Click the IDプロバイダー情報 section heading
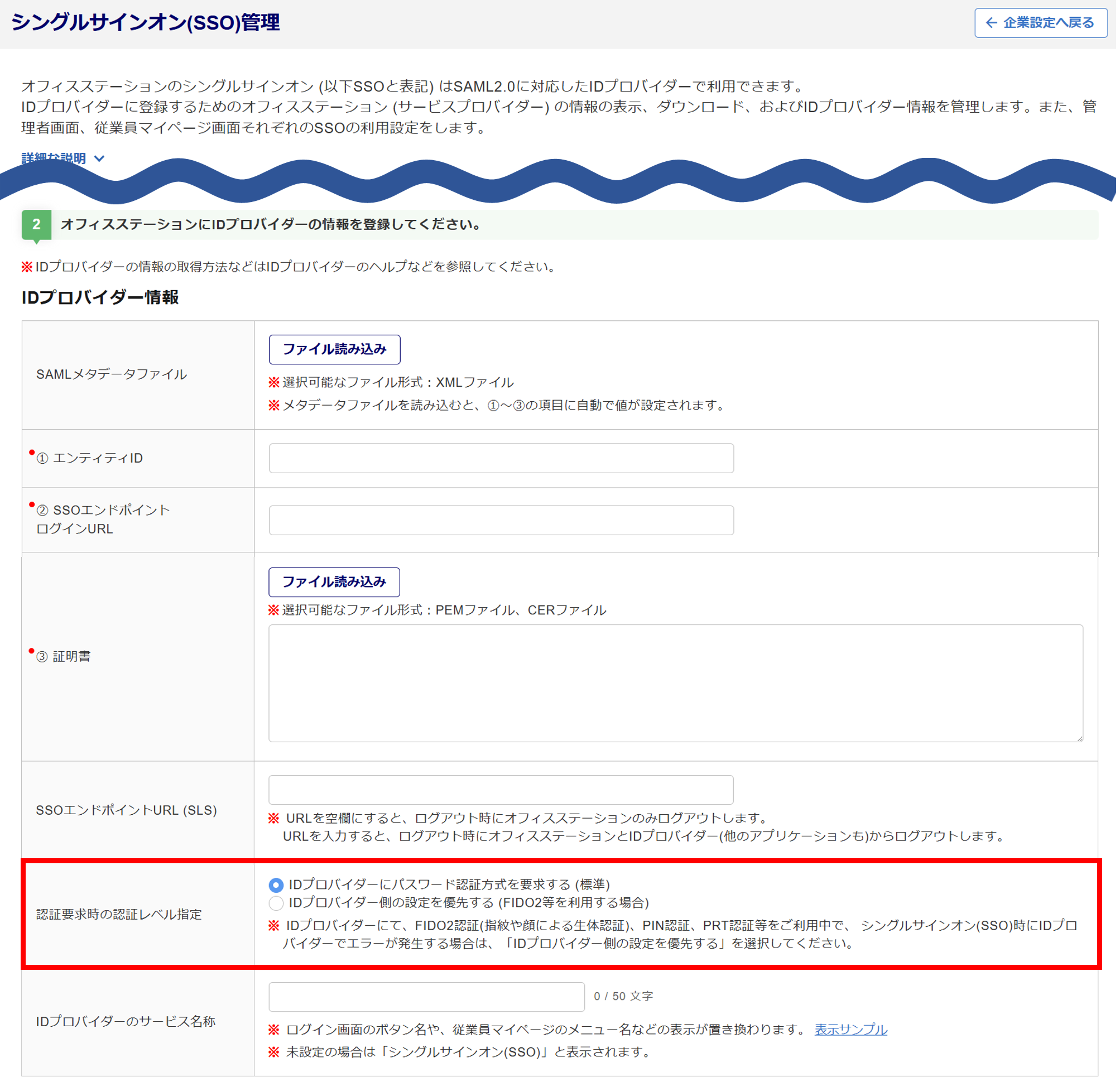 [x=100, y=297]
